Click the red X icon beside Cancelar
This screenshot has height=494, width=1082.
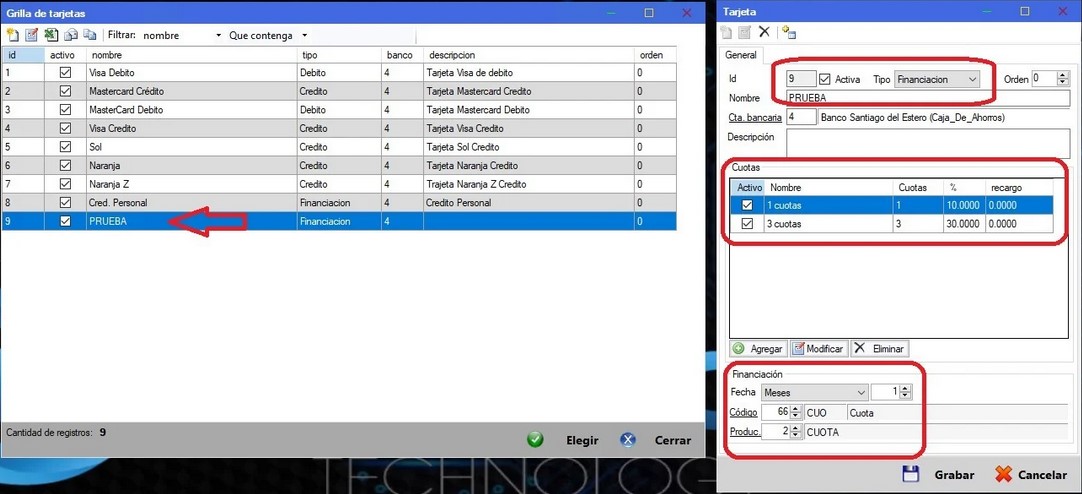(x=1003, y=475)
